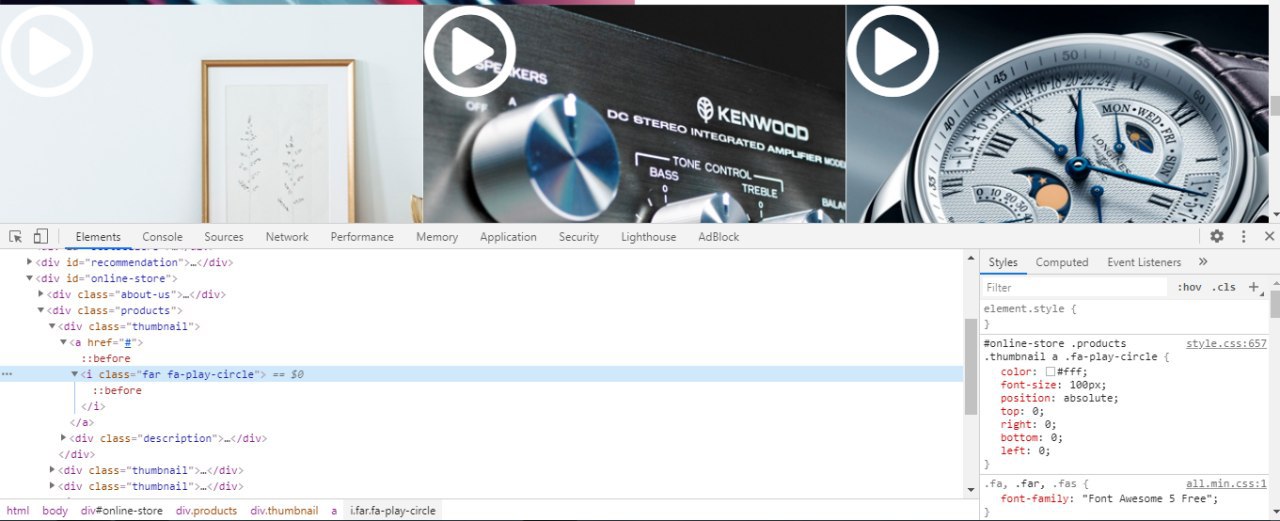Image resolution: width=1280 pixels, height=521 pixels.
Task: Open the Event Listeners sidebar tab
Action: point(1144,262)
